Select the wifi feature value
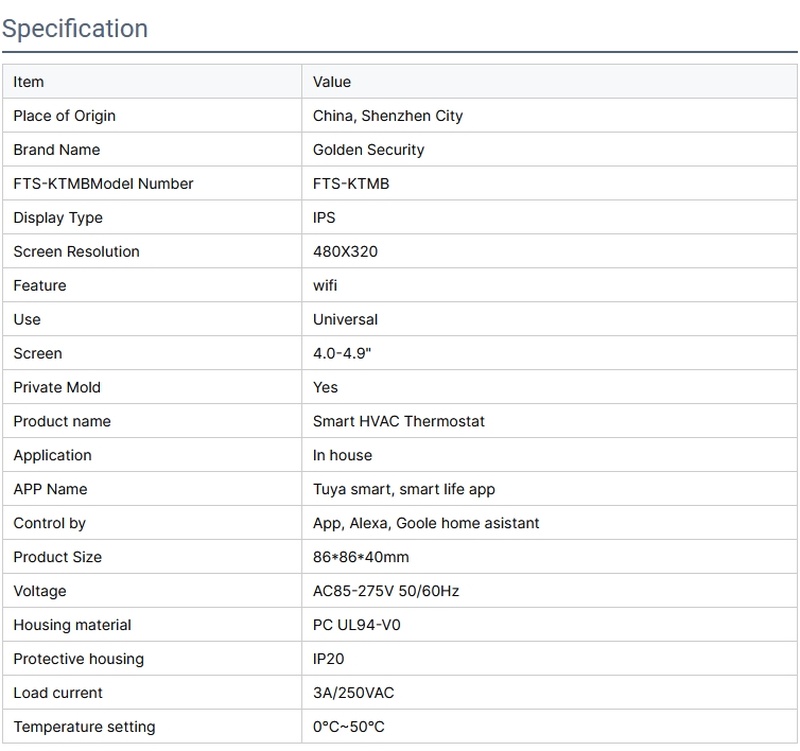The height and width of the screenshot is (751, 800). (x=325, y=286)
